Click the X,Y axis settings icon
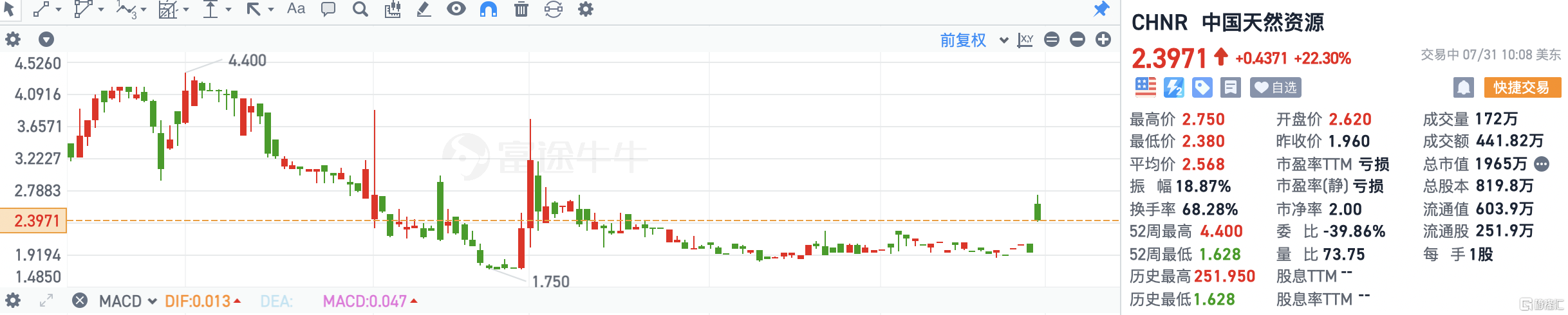1568x315 pixels. [x=1025, y=40]
